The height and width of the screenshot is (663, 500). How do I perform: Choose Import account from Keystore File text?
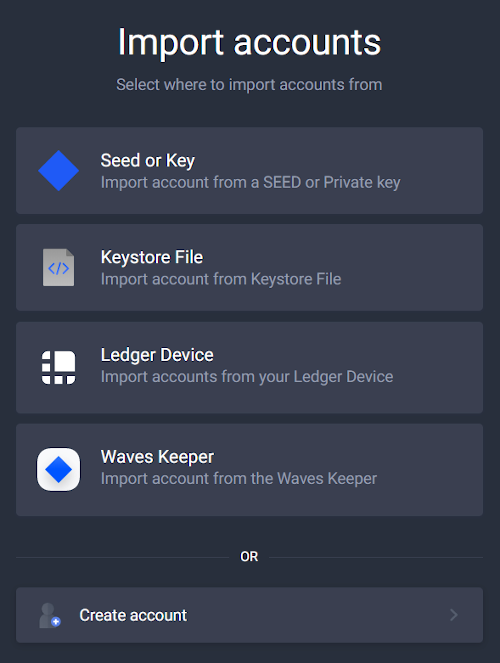221,279
